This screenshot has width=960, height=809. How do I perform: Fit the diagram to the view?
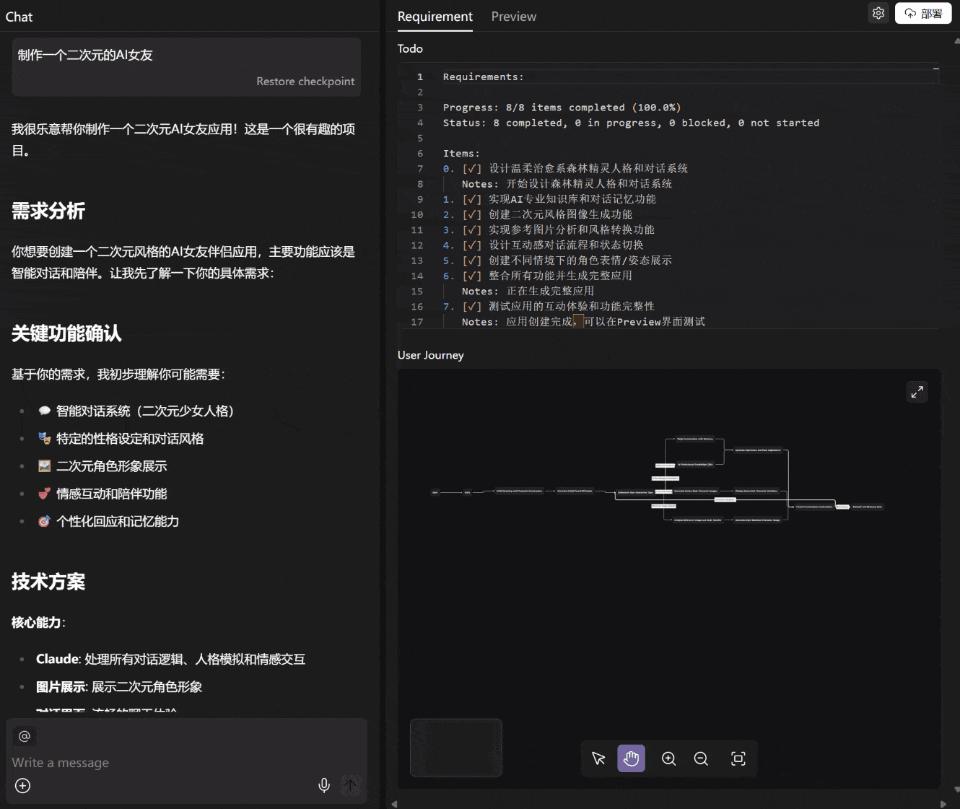pos(737,758)
